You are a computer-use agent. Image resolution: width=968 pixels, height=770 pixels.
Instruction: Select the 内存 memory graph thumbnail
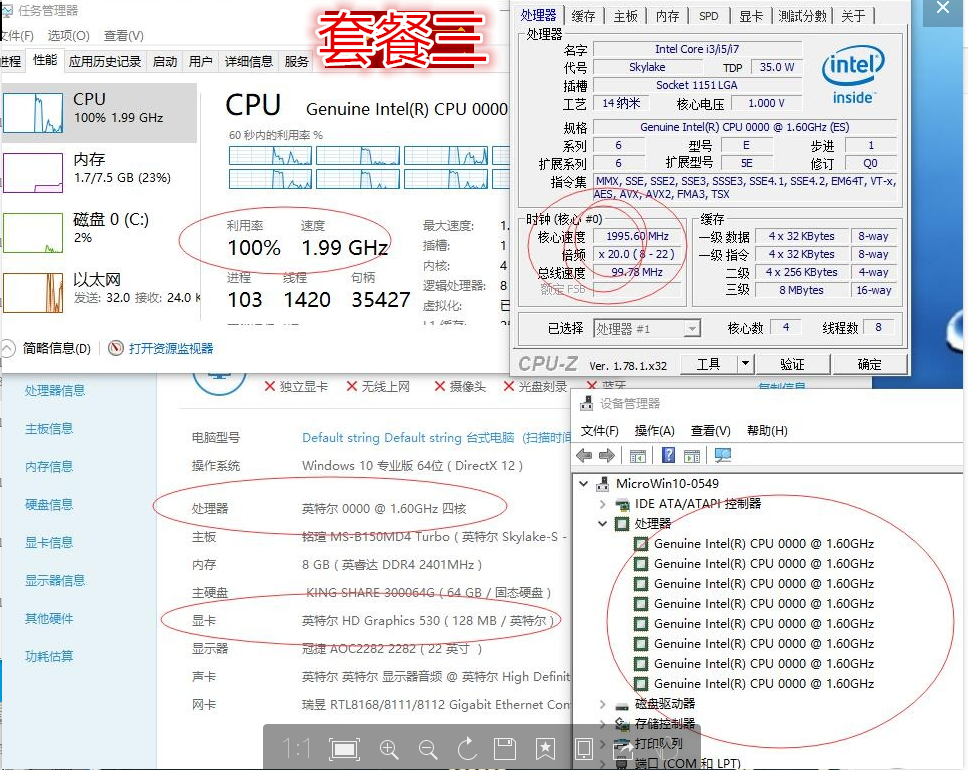tap(33, 173)
